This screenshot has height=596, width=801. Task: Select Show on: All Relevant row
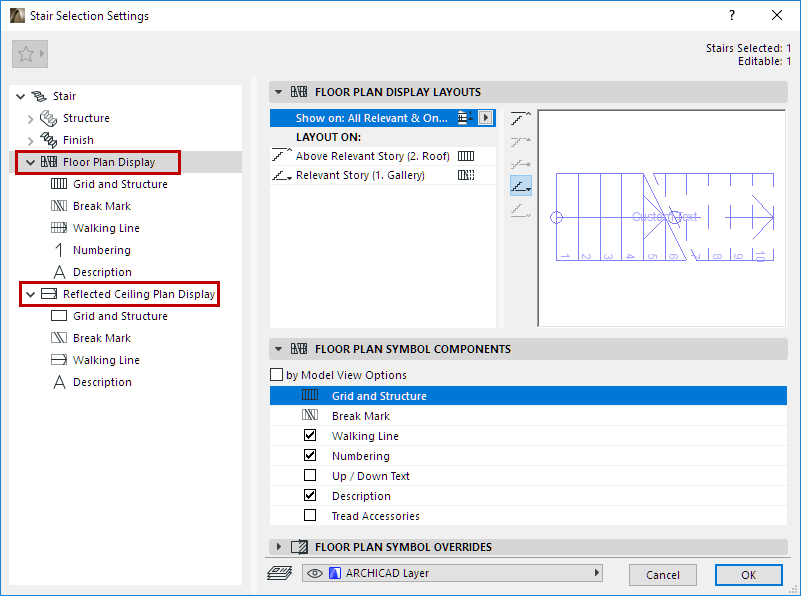click(383, 118)
